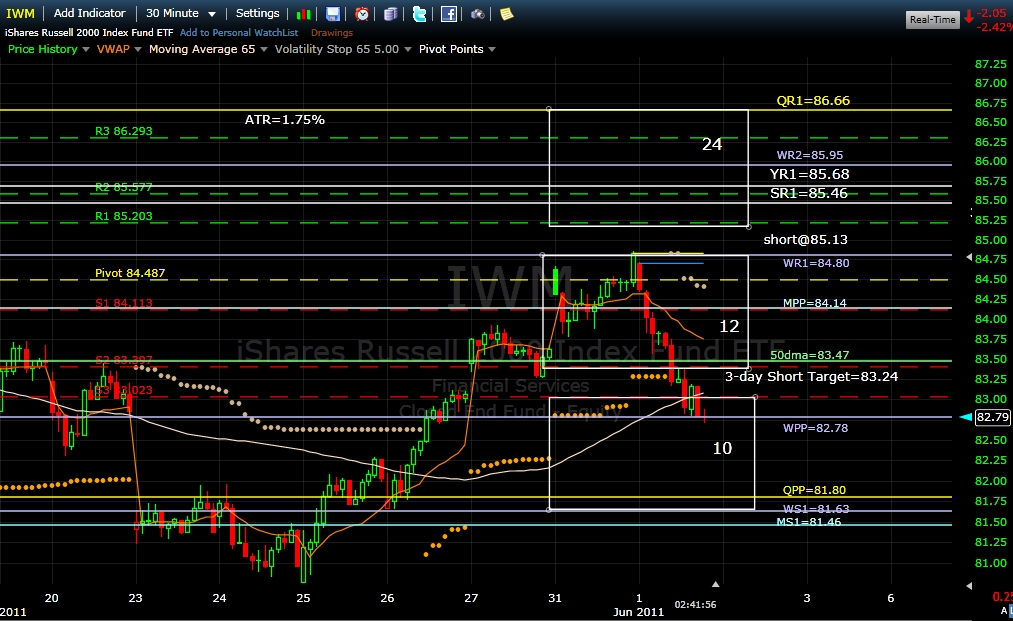
Task: Select the 'WR2=85.95' label
Action: (809, 155)
